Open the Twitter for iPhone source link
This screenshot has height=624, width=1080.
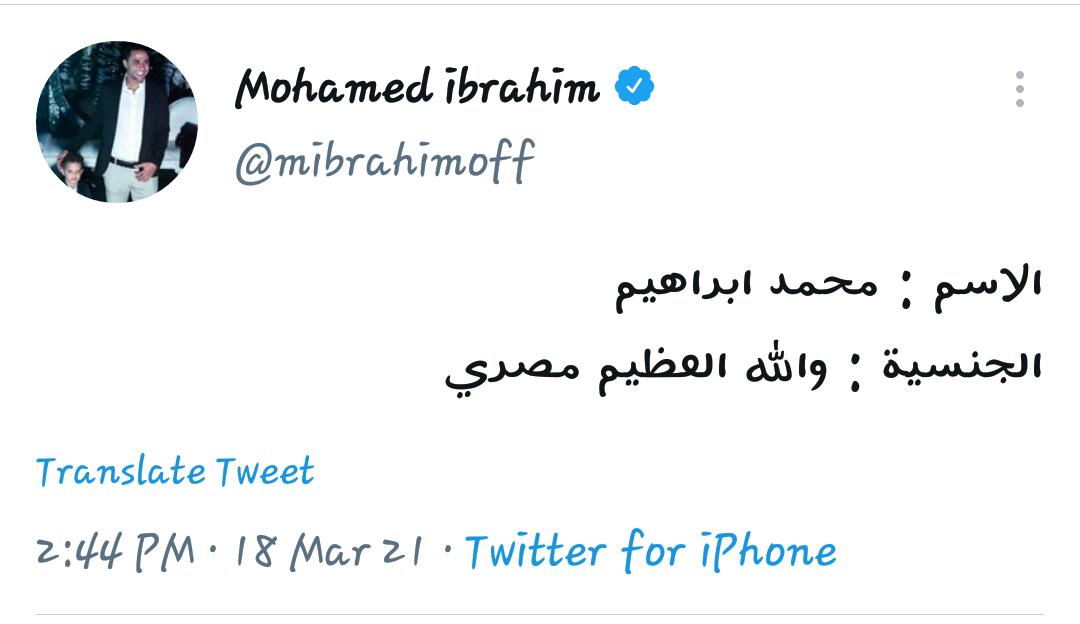[x=651, y=551]
